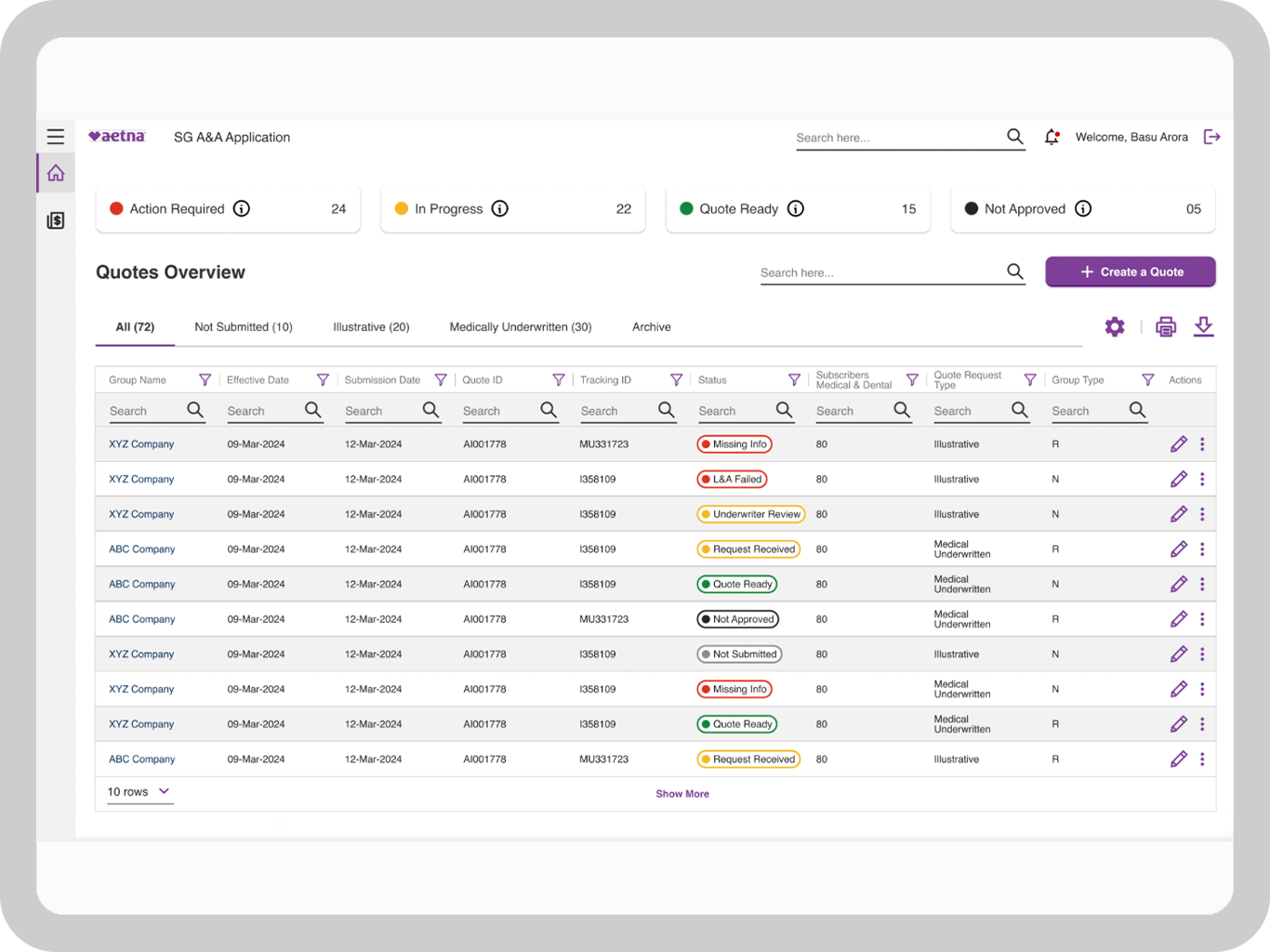Open the notifications bell
Screen dimensions: 1270x952
[x=1052, y=137]
